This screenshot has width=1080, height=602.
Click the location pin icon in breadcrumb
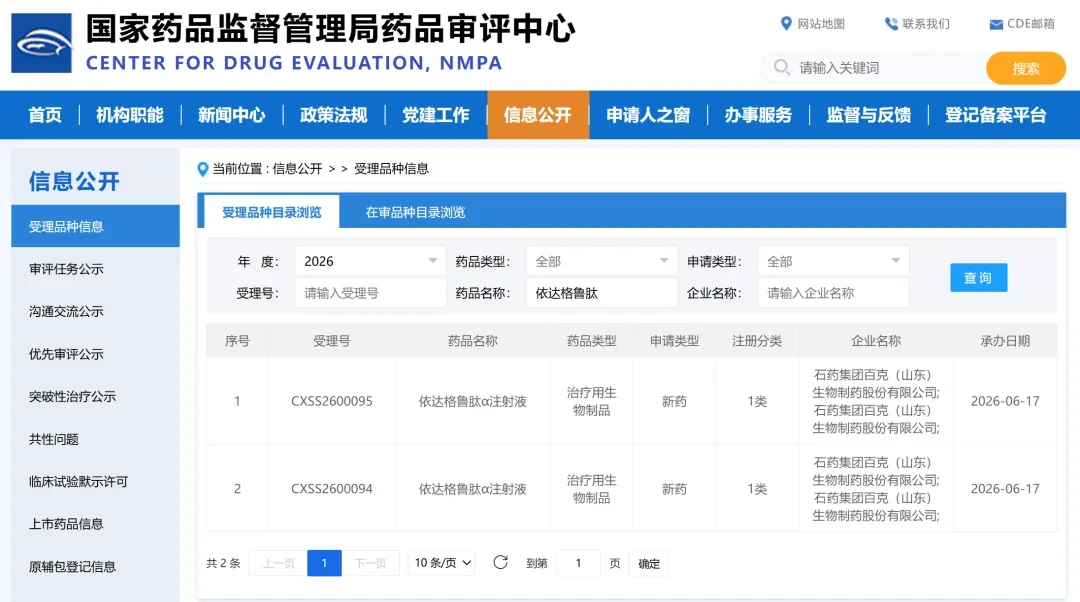point(202,169)
